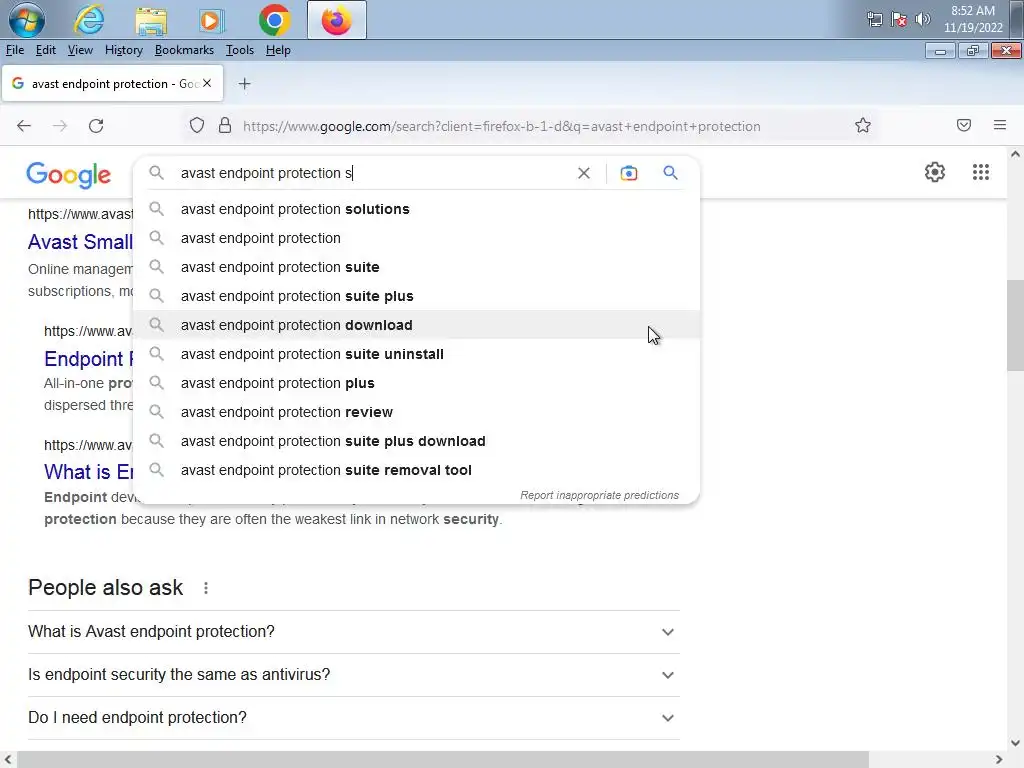Open the History menu
This screenshot has width=1024, height=768.
coord(123,50)
